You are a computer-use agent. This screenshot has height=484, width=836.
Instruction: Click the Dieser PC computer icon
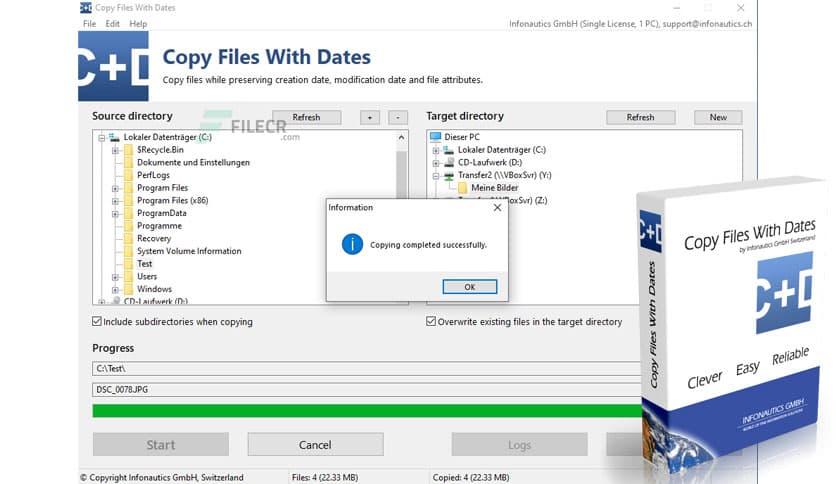436,137
